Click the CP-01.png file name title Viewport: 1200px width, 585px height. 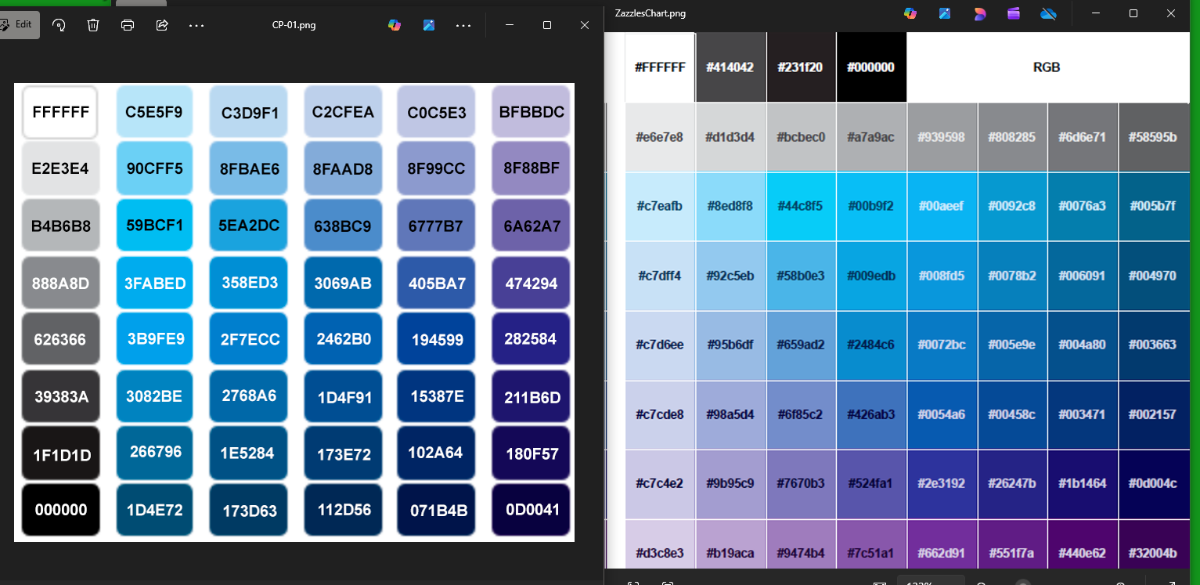point(294,25)
